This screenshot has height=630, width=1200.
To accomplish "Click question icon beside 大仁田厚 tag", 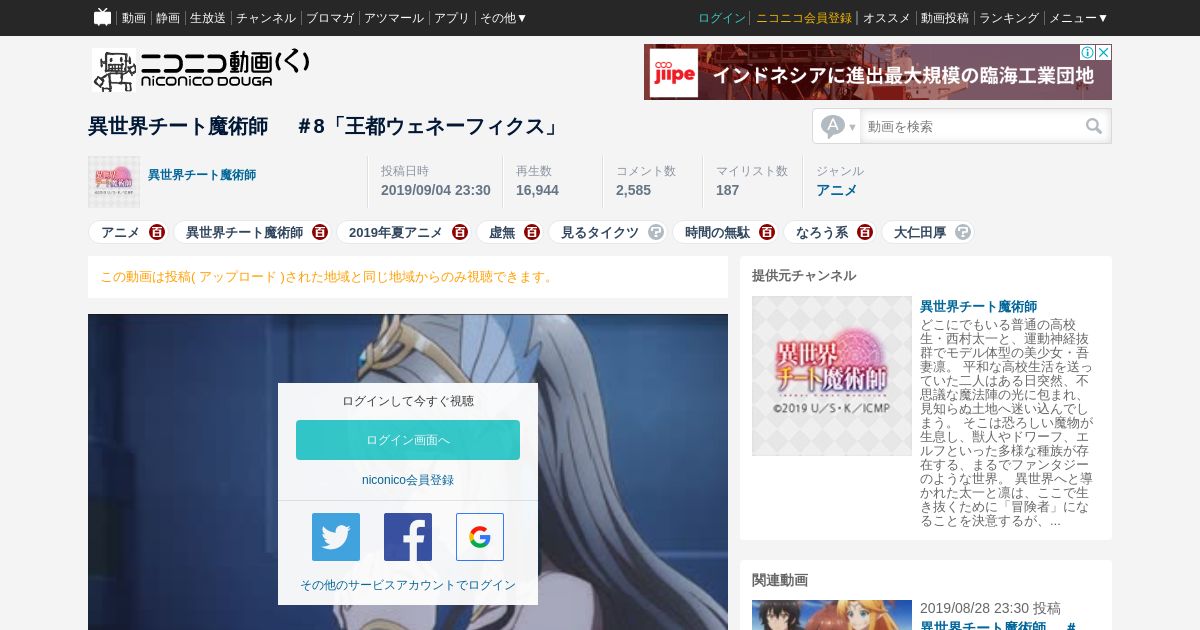I will [963, 232].
